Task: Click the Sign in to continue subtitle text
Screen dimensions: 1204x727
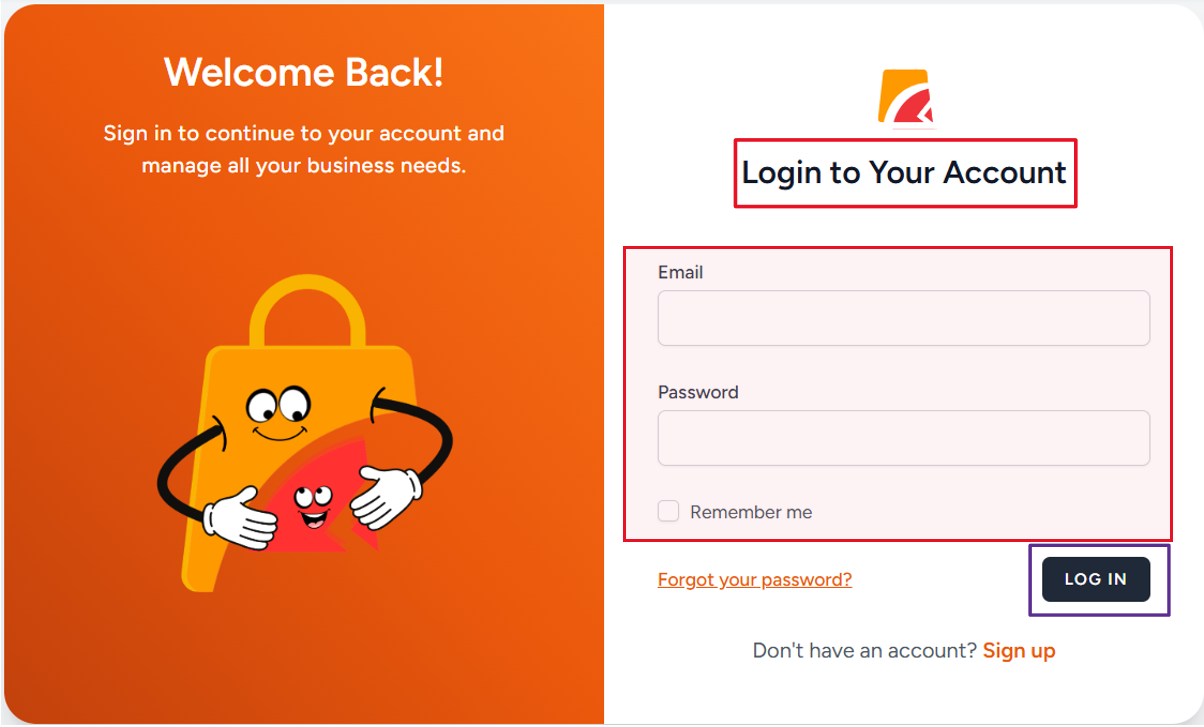Action: (304, 149)
